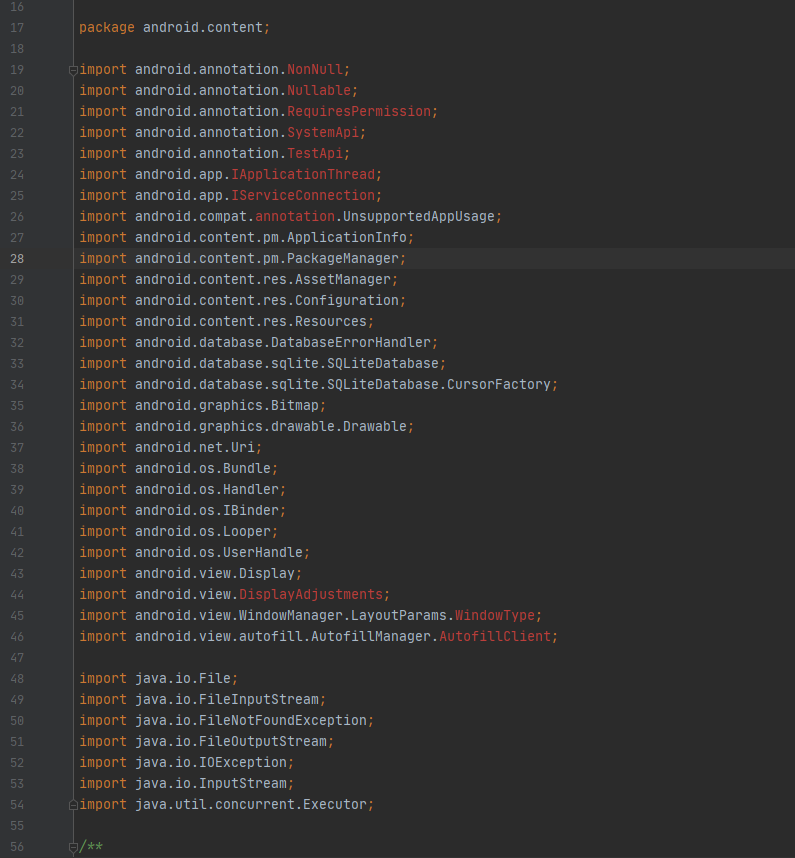Click fold end marker at Executor import
Viewport: 795px width, 858px height.
click(73, 805)
